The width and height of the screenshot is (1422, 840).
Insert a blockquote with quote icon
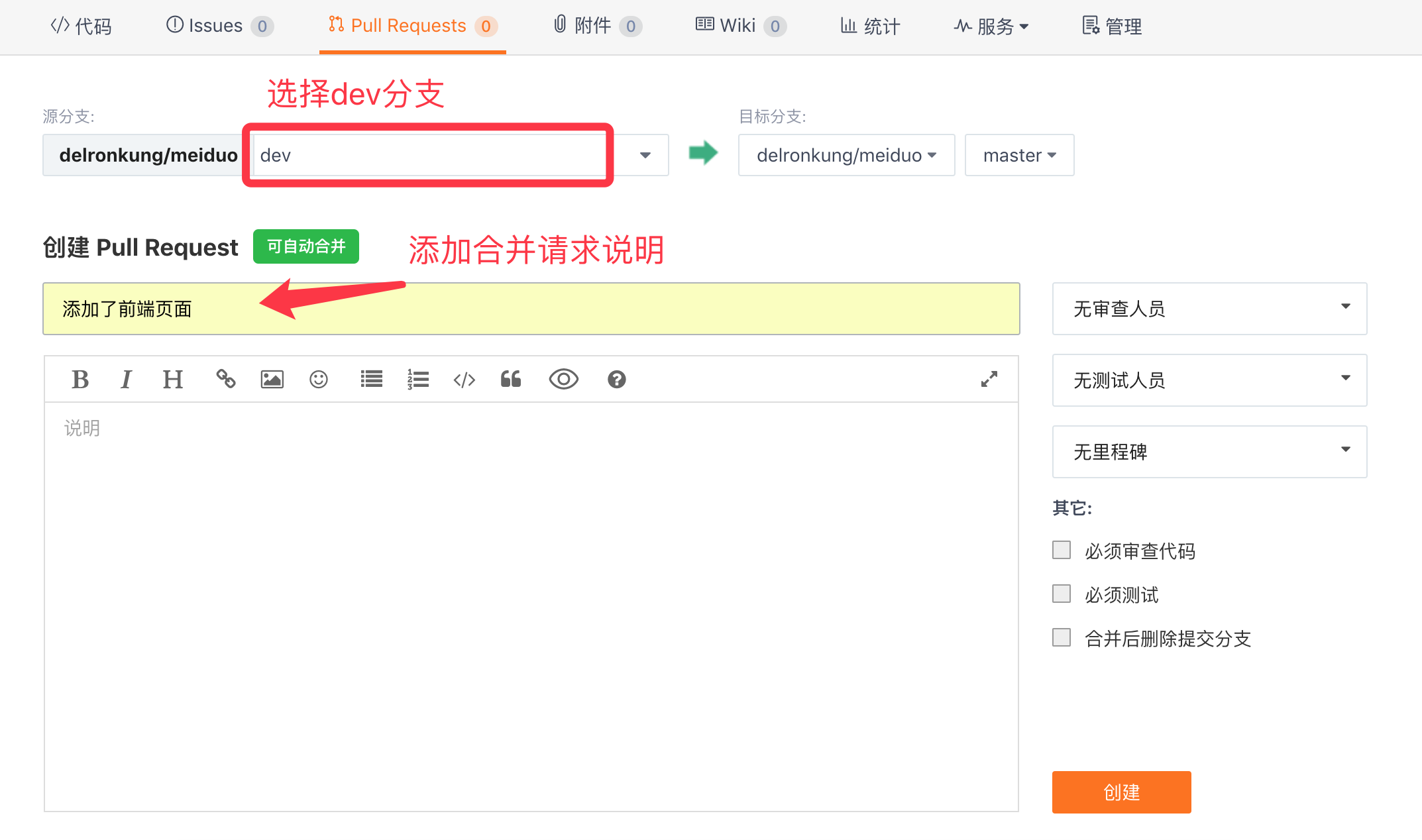tap(511, 380)
